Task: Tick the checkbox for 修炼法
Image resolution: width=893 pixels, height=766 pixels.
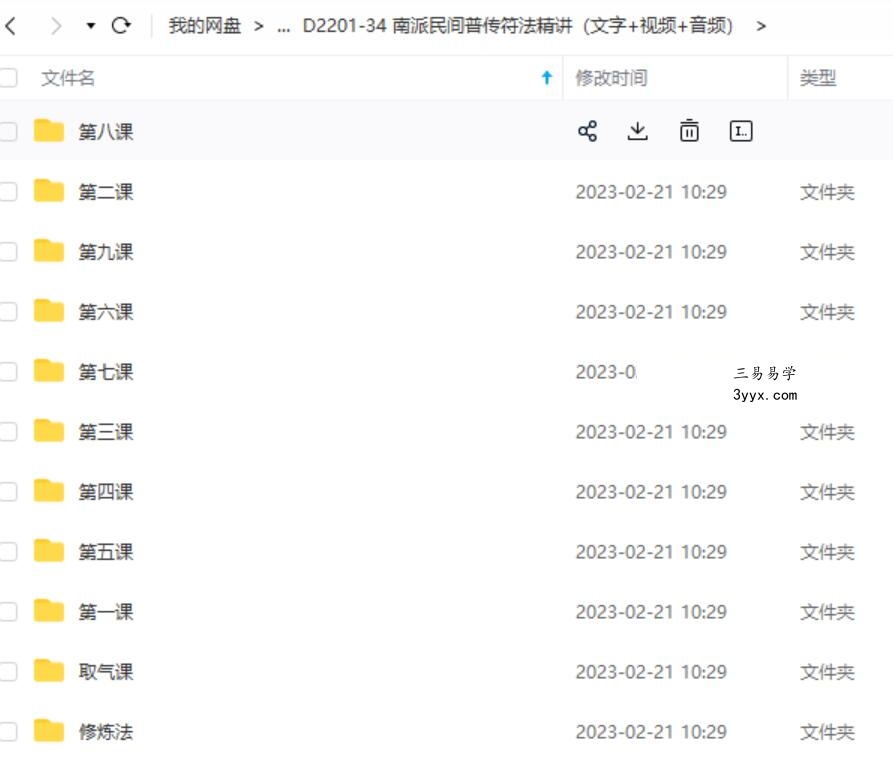Action: pos(8,731)
